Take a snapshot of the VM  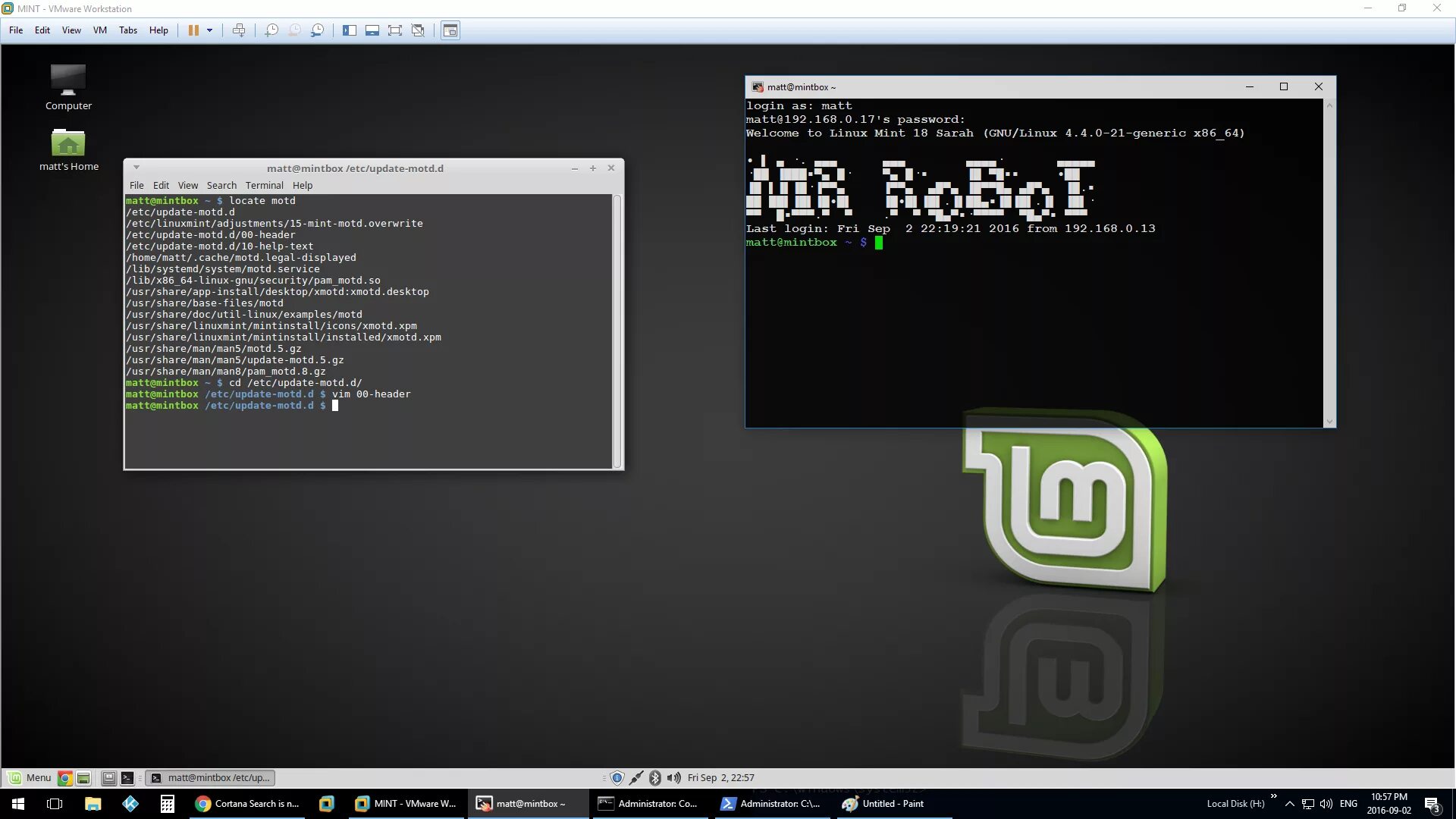(x=271, y=30)
